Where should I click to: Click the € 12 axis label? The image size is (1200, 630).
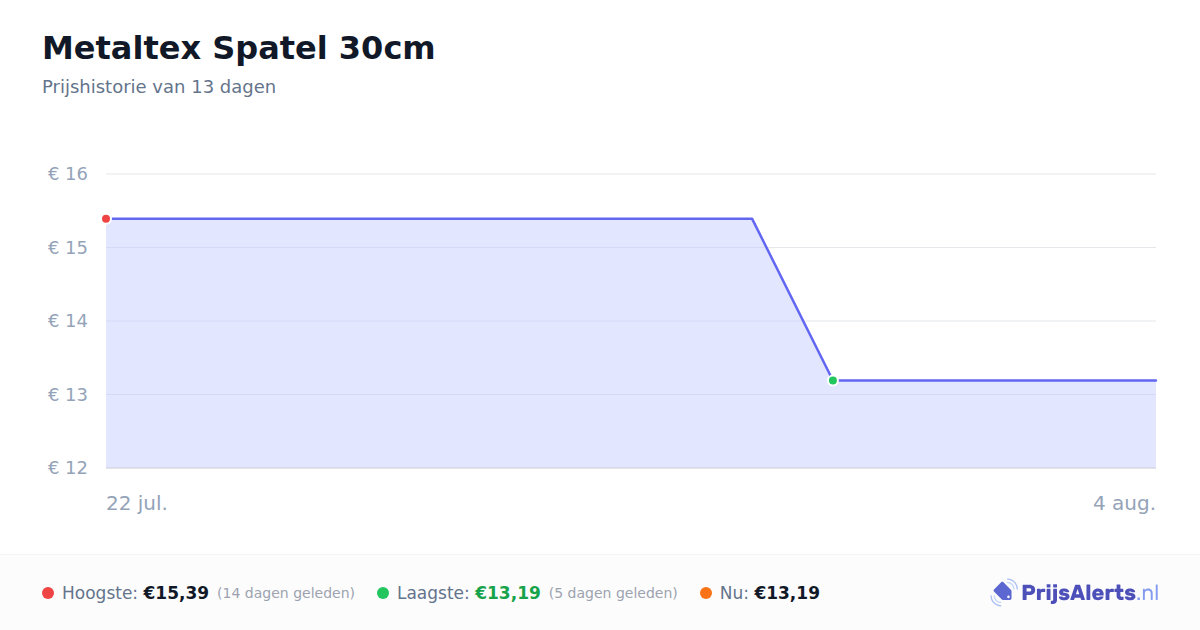click(68, 468)
